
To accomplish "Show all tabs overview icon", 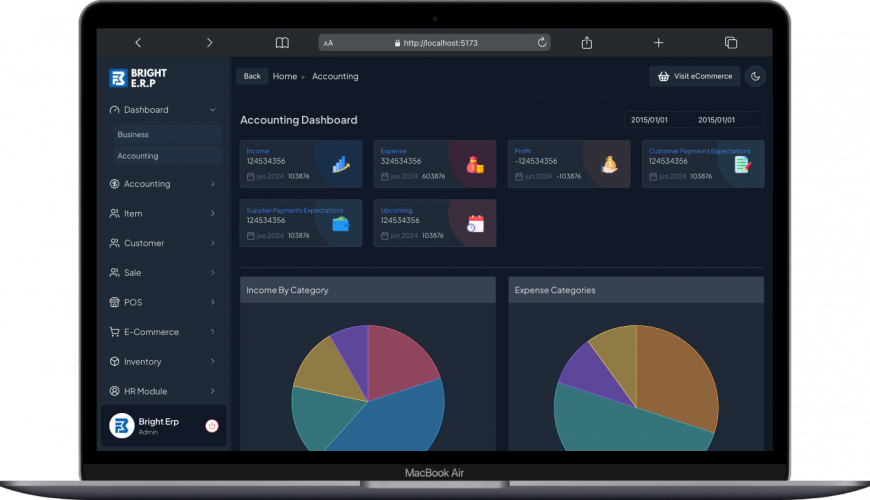I will pyautogui.click(x=731, y=43).
